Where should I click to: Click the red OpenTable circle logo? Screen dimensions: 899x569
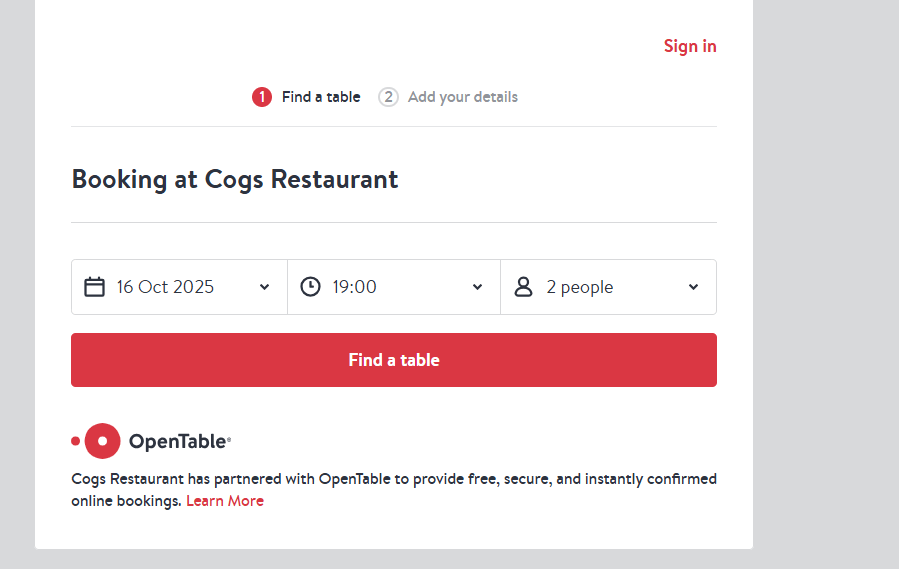(102, 441)
